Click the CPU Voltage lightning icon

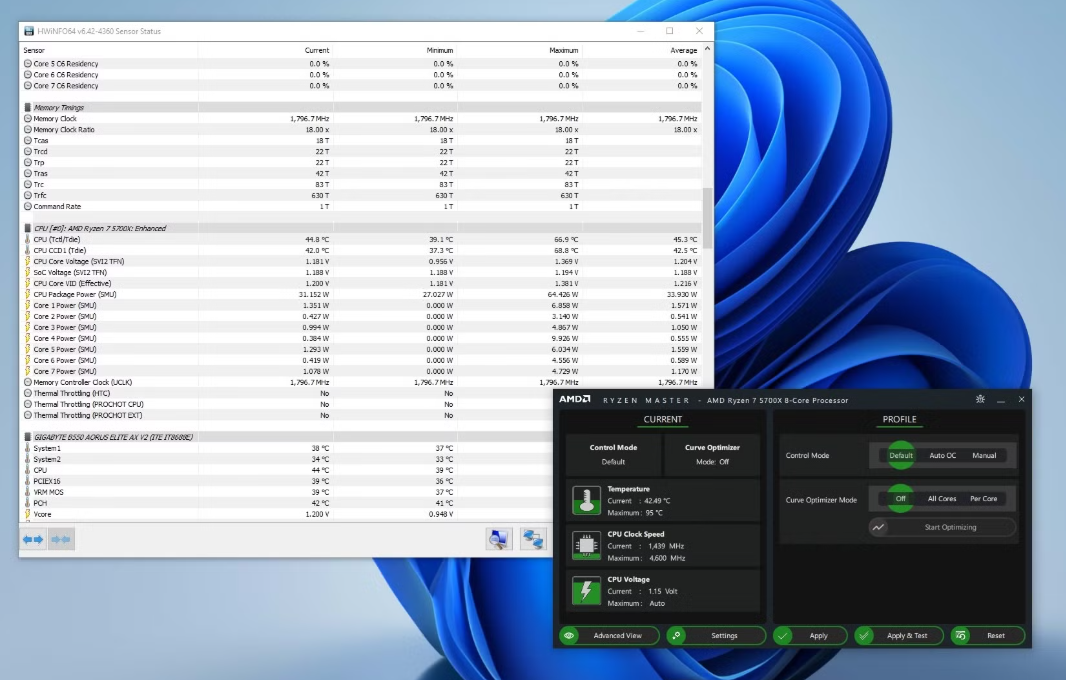click(x=586, y=590)
